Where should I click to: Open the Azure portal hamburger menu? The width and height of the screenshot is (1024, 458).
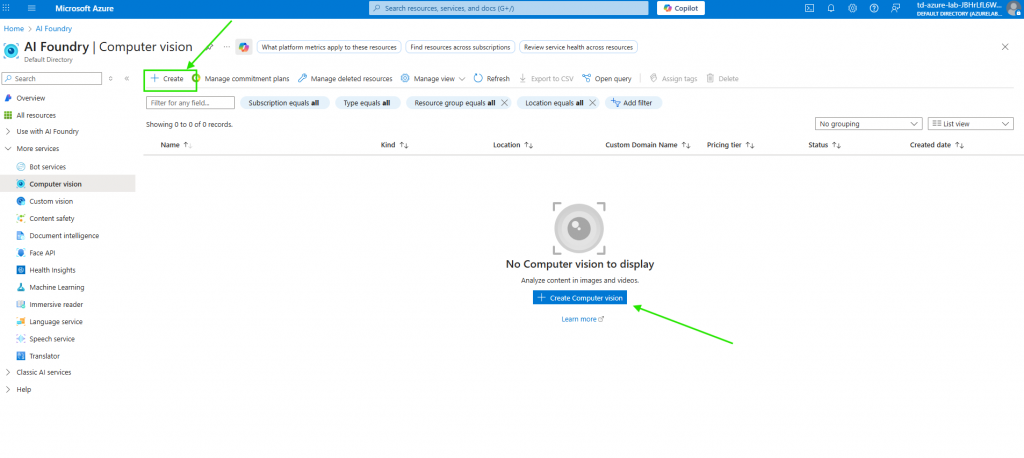(x=32, y=8)
